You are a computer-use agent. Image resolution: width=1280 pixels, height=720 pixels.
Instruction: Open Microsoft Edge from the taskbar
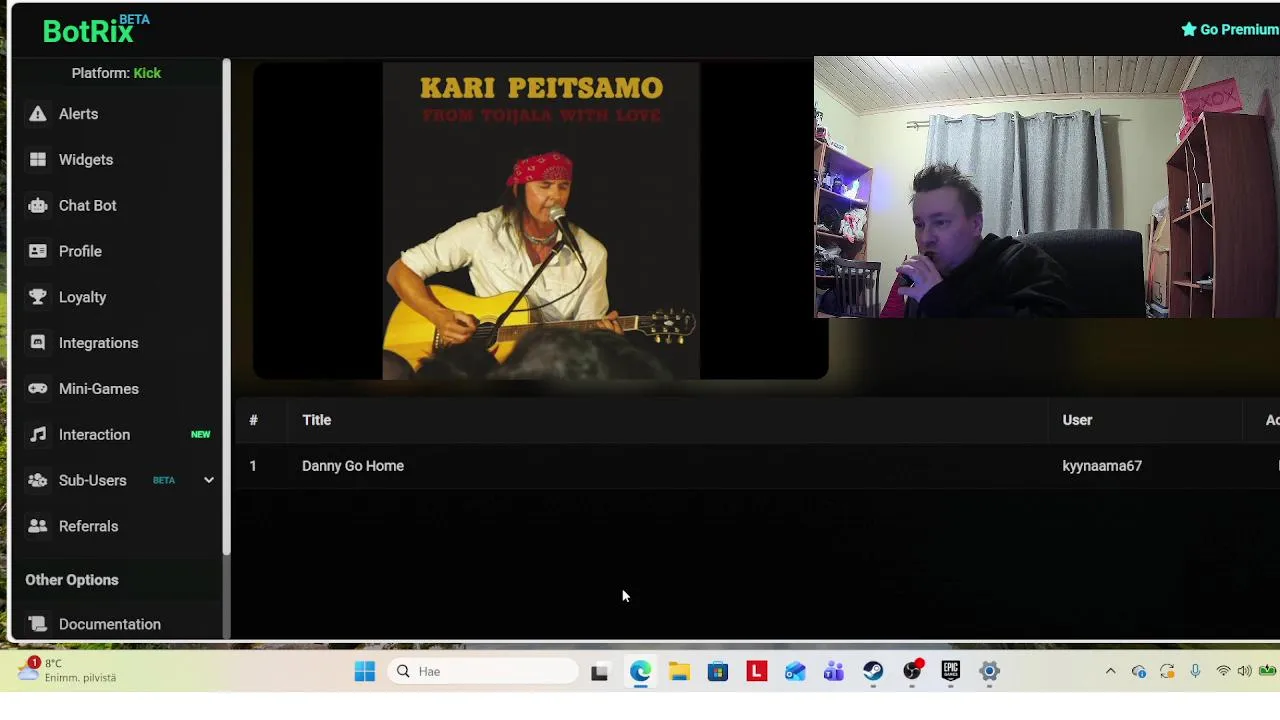tap(640, 672)
